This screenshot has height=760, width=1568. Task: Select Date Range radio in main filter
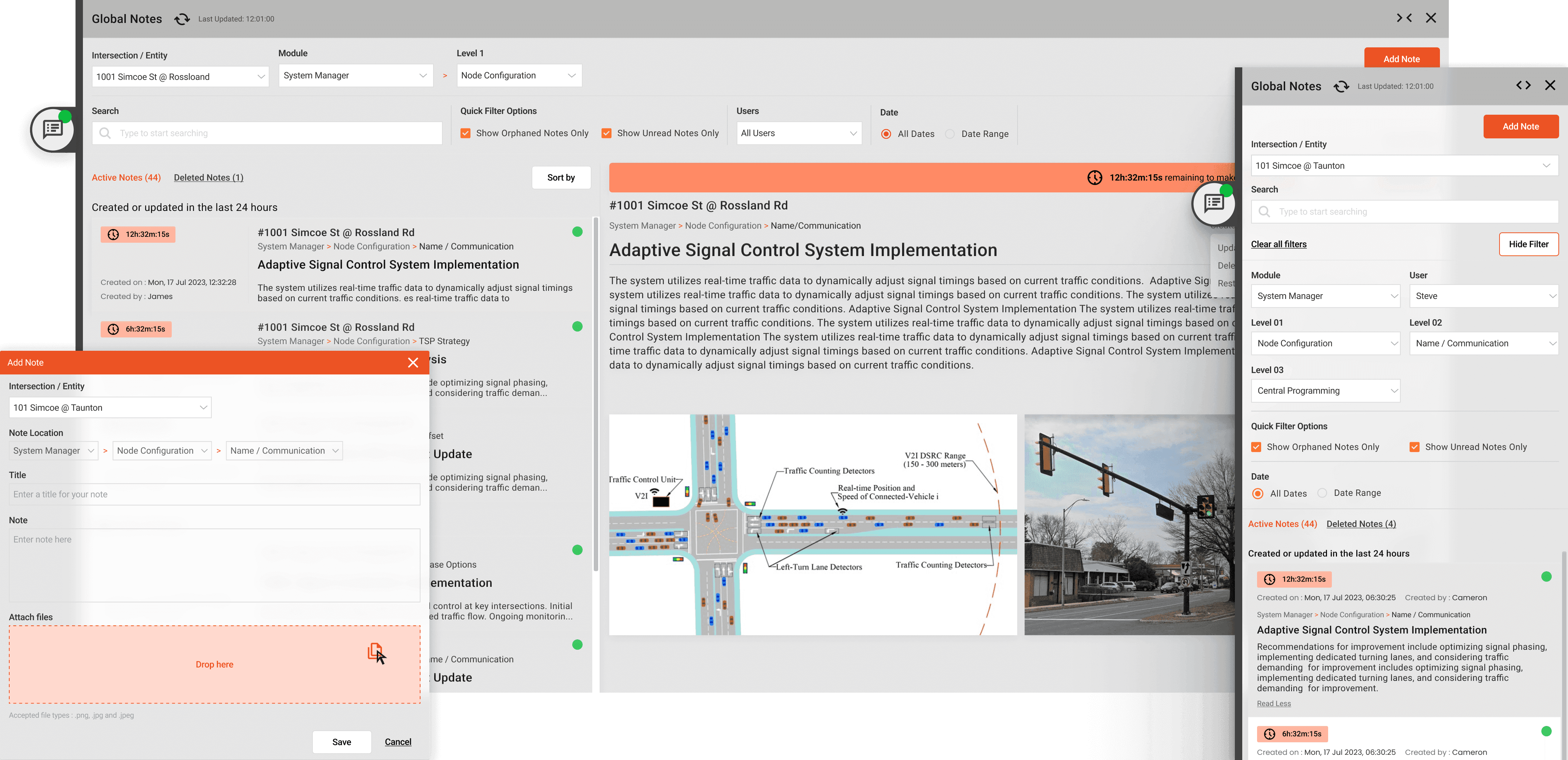950,134
